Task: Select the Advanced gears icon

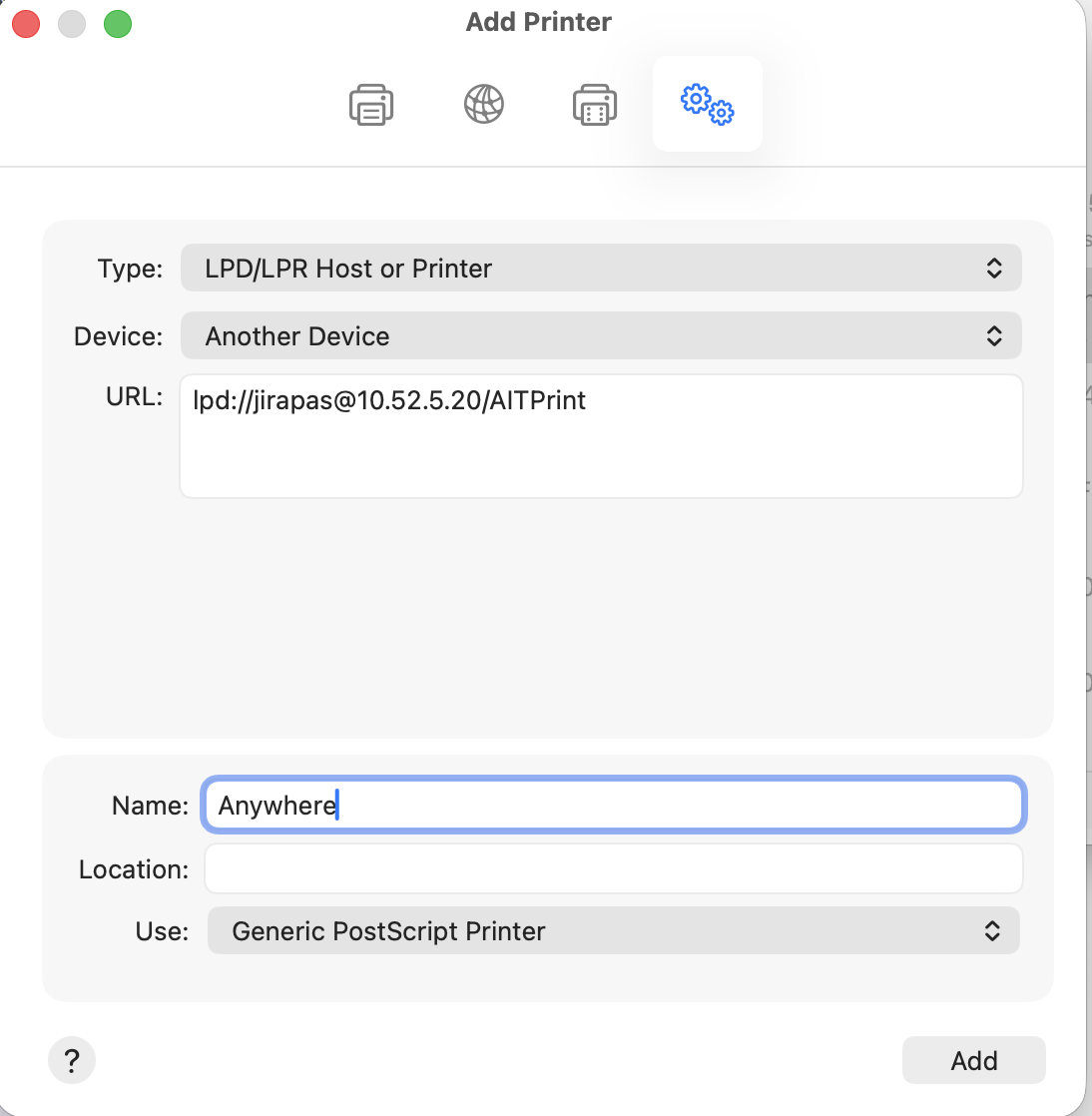Action: tap(707, 104)
